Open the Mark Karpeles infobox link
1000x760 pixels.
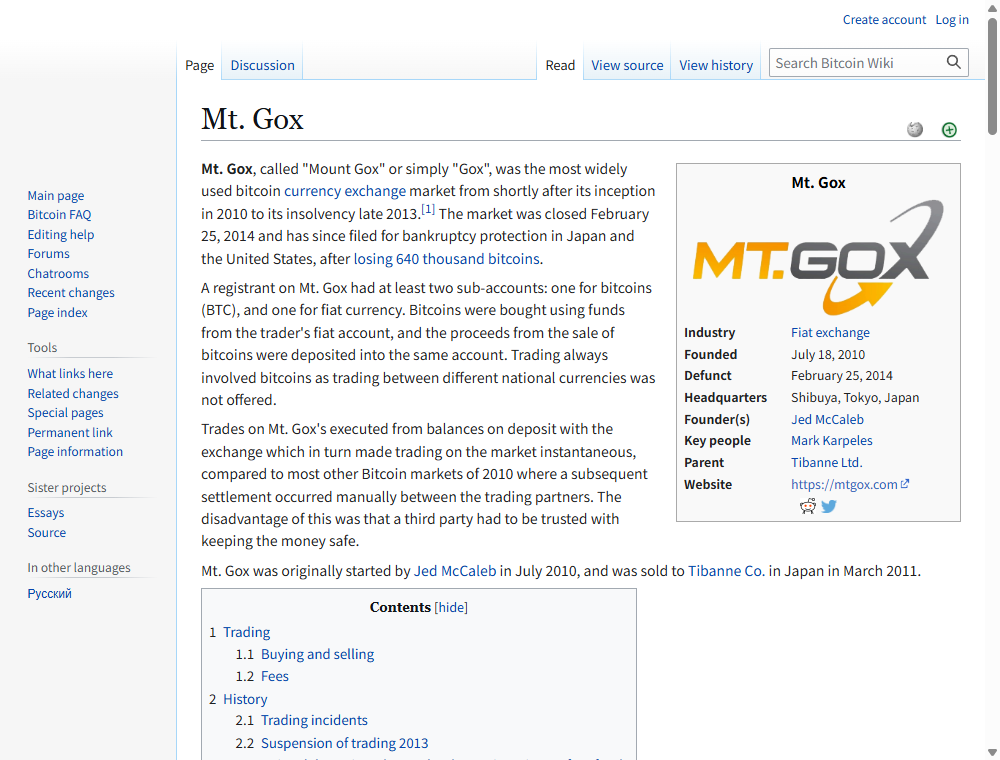832,441
